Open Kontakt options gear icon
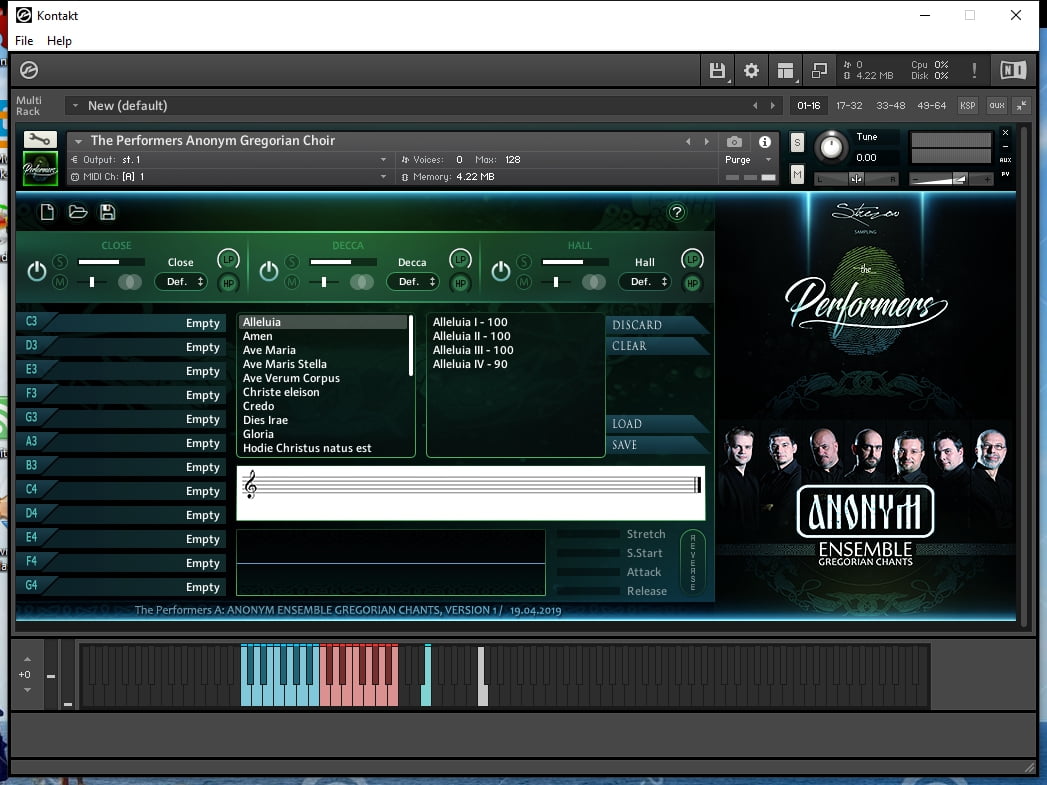Image resolution: width=1047 pixels, height=785 pixels. tap(751, 70)
